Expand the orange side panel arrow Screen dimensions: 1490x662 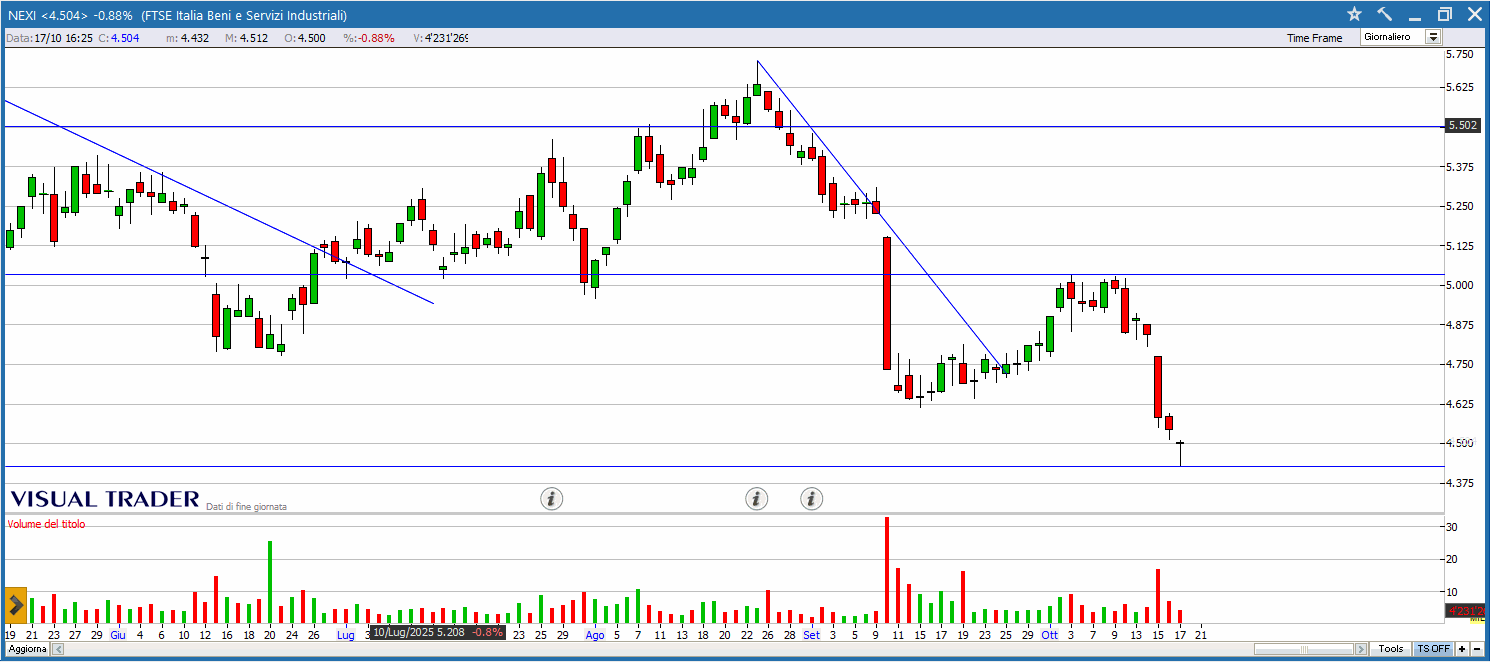[15, 604]
